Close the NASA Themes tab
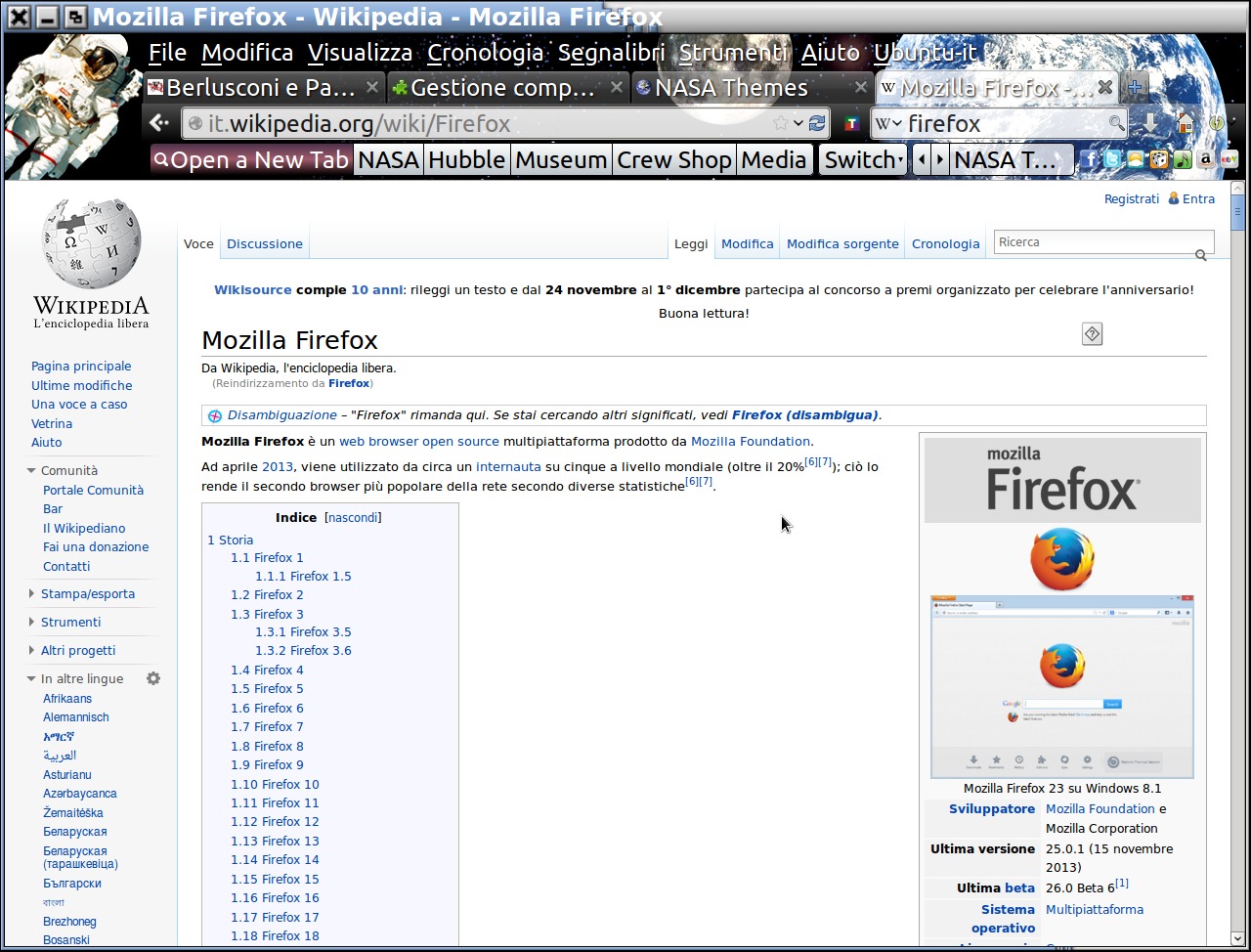1251x952 pixels. (860, 87)
